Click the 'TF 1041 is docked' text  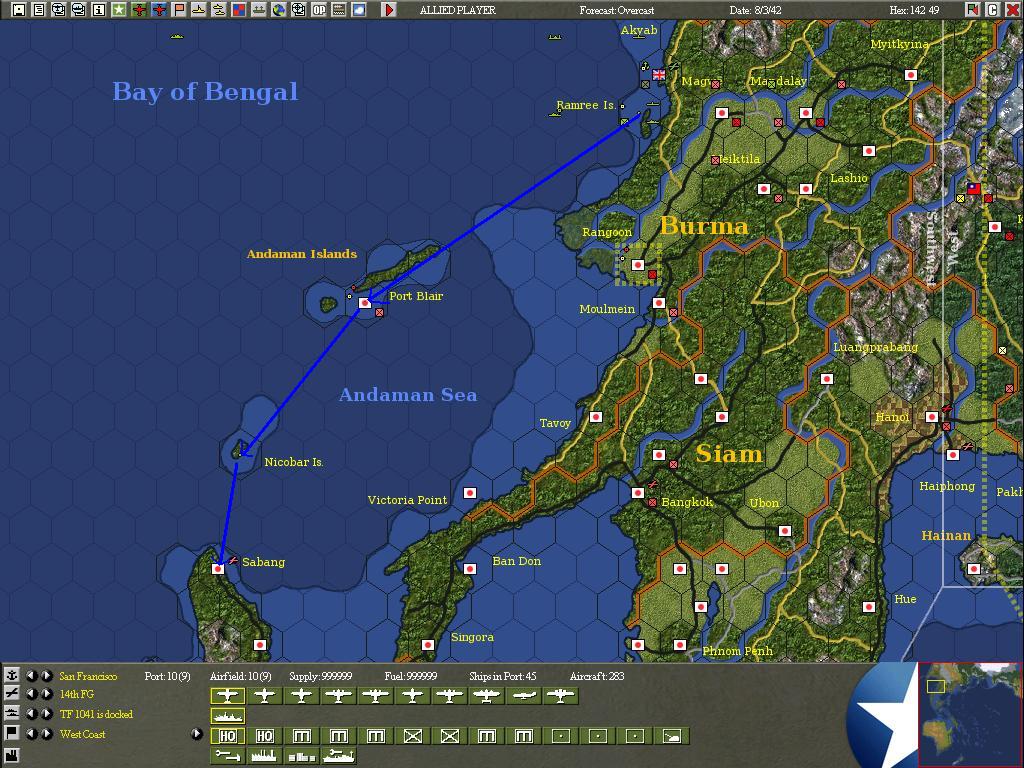(x=96, y=714)
